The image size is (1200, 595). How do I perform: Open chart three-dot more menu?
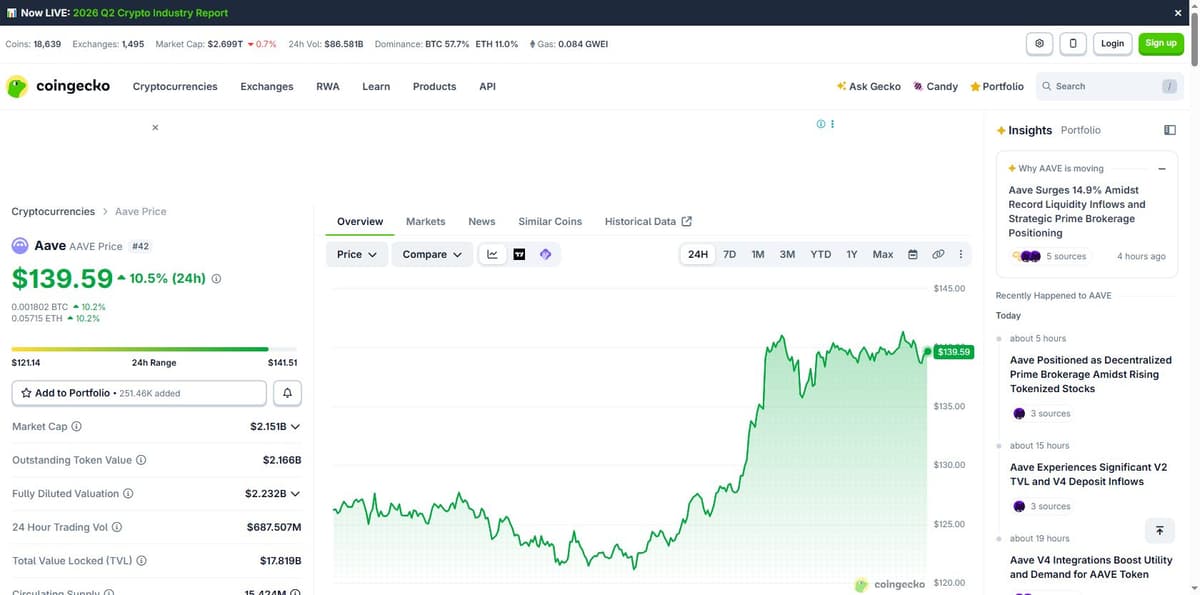pyautogui.click(x=961, y=254)
